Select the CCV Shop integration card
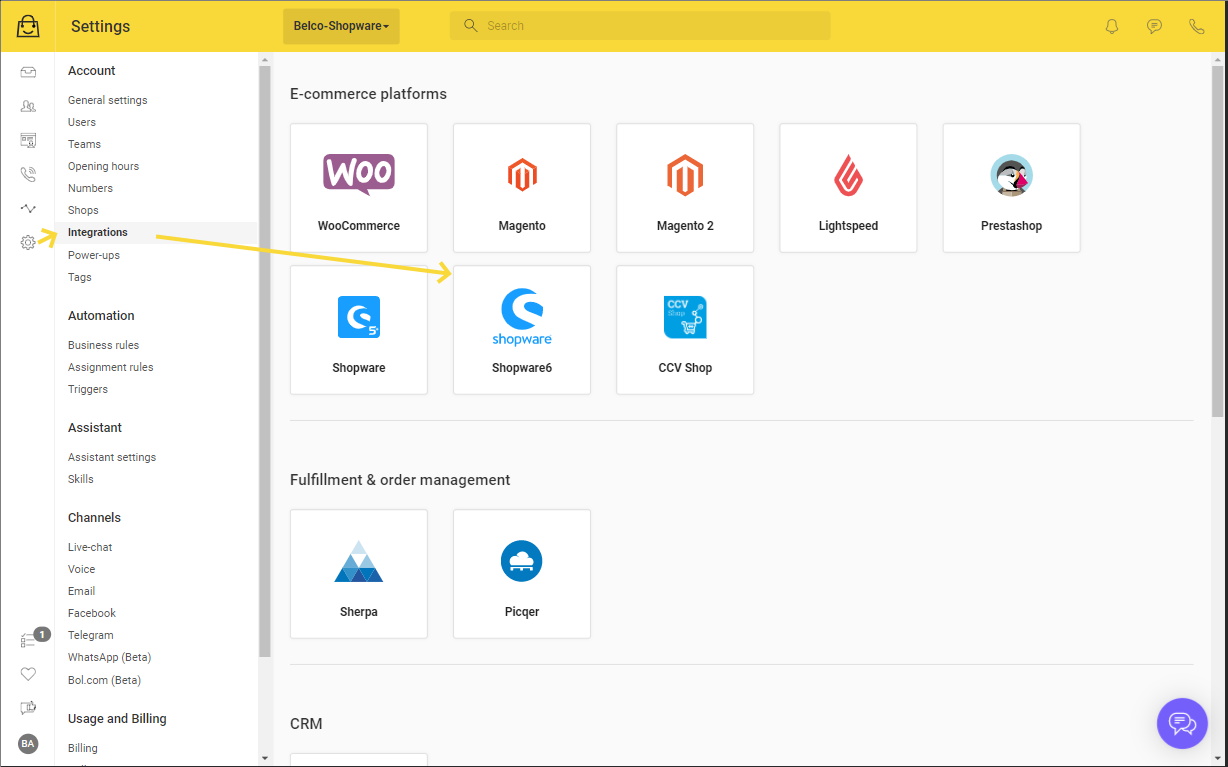Screen dimensions: 1228x767 tap(685, 330)
